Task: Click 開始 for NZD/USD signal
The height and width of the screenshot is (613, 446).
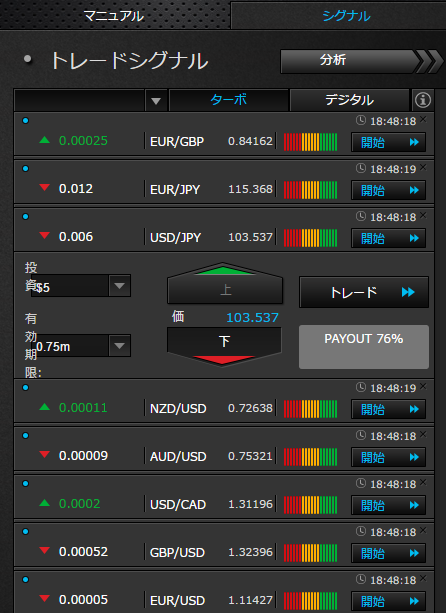Action: [388, 409]
